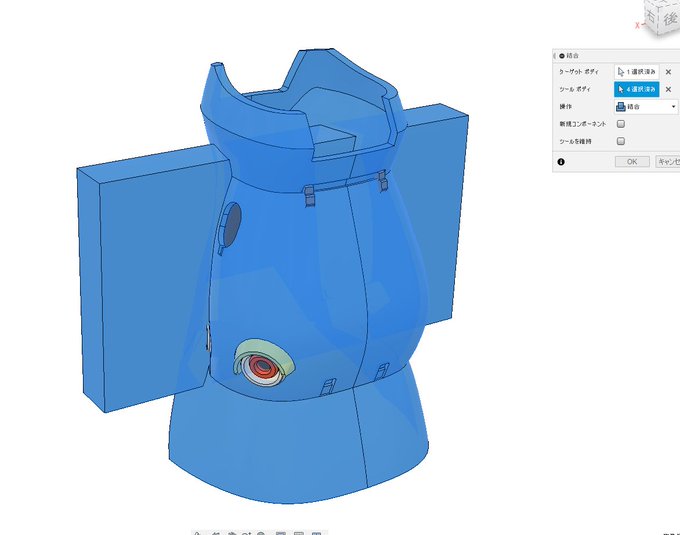Image resolution: width=680 pixels, height=535 pixels.
Task: Select the dark oval cutout on the body
Action: click(x=232, y=224)
